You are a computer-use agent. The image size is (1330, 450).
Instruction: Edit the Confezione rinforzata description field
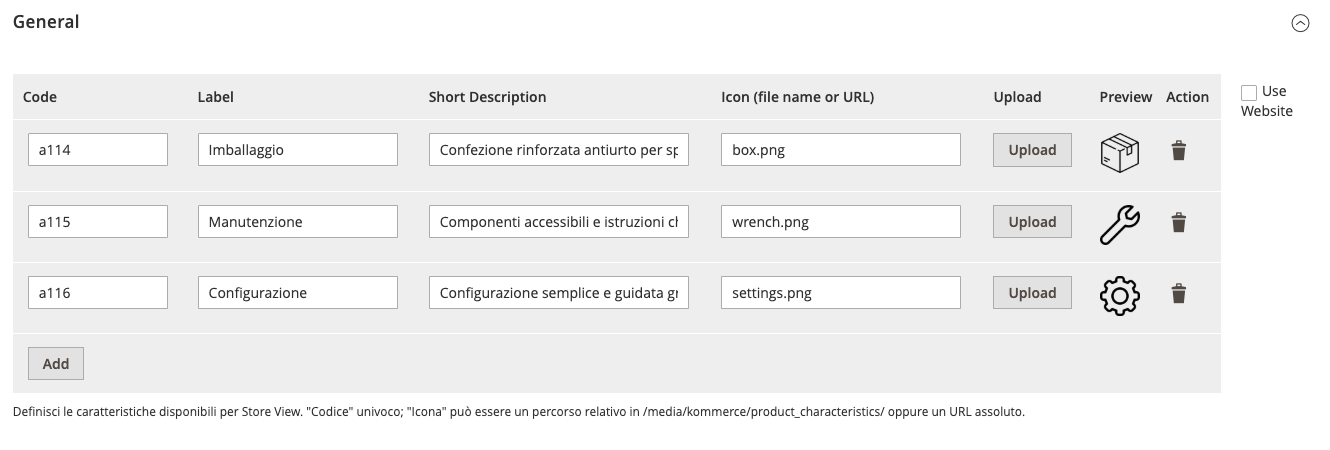[x=559, y=150]
